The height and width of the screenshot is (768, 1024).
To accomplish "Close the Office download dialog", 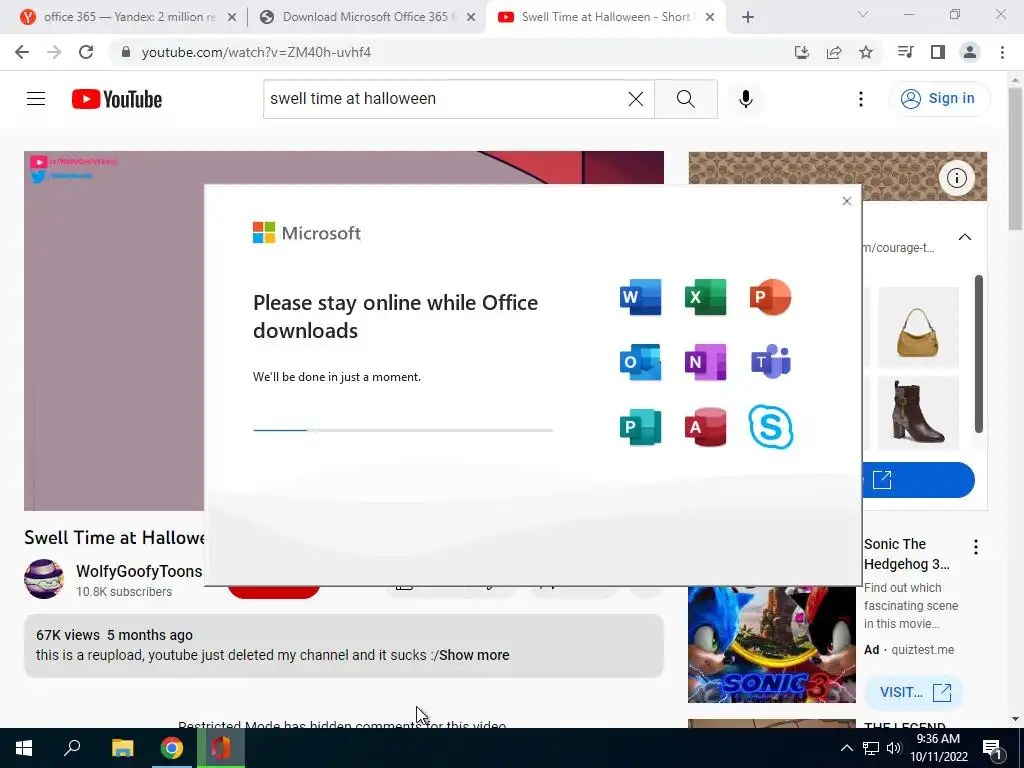I will (846, 201).
